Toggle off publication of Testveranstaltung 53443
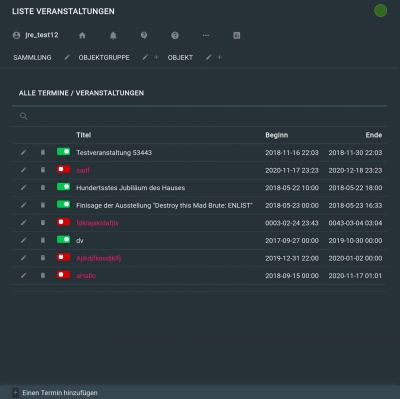This screenshot has height=399, width=400. [63, 152]
